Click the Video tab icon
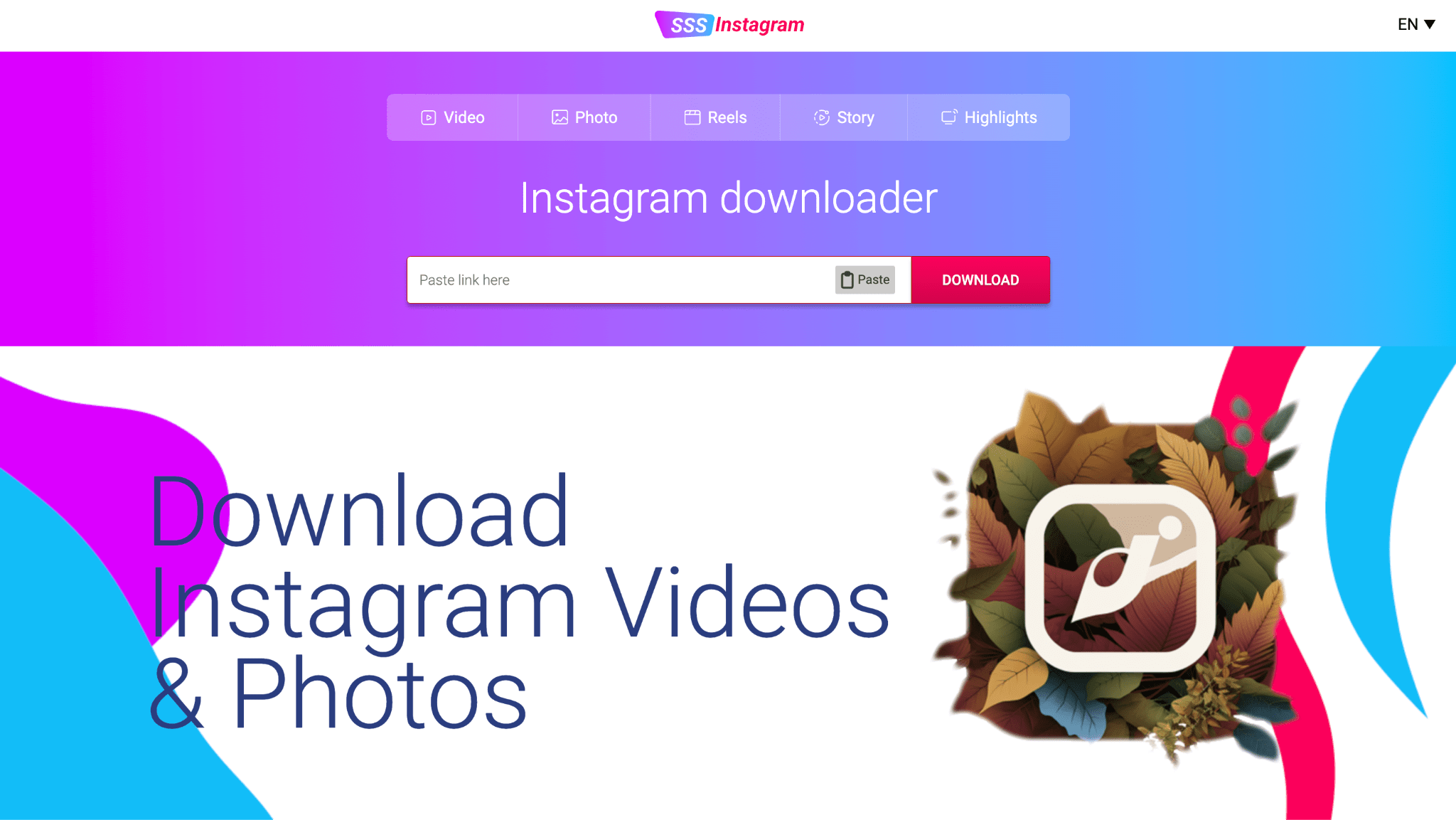 (x=428, y=117)
